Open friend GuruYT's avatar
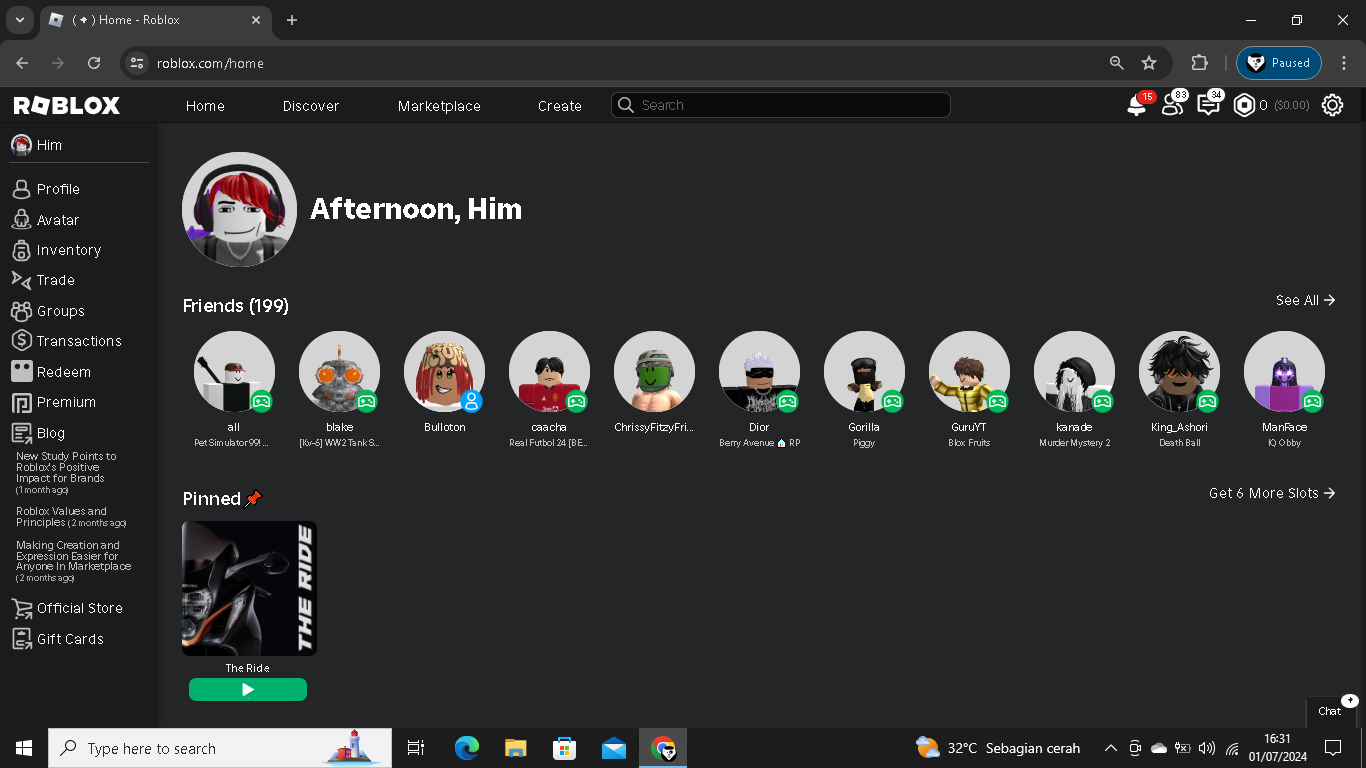Screen dimensions: 1366x768 pyautogui.click(x=969, y=372)
